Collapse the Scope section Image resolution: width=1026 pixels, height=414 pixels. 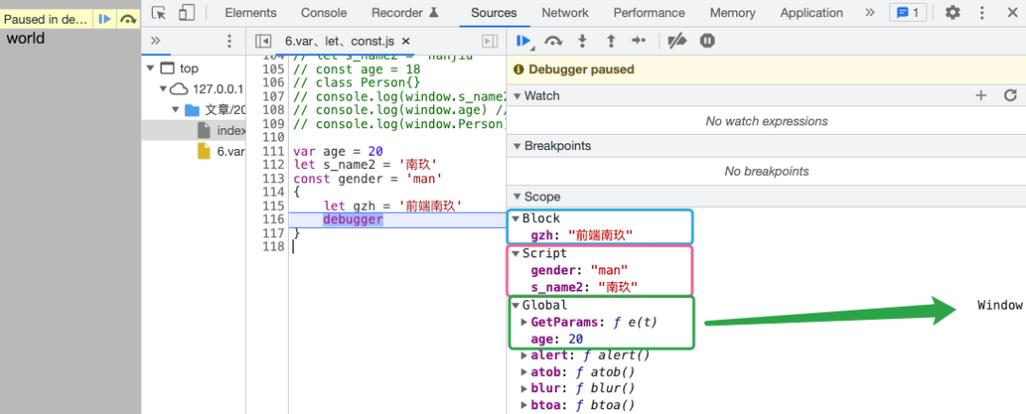(517, 197)
